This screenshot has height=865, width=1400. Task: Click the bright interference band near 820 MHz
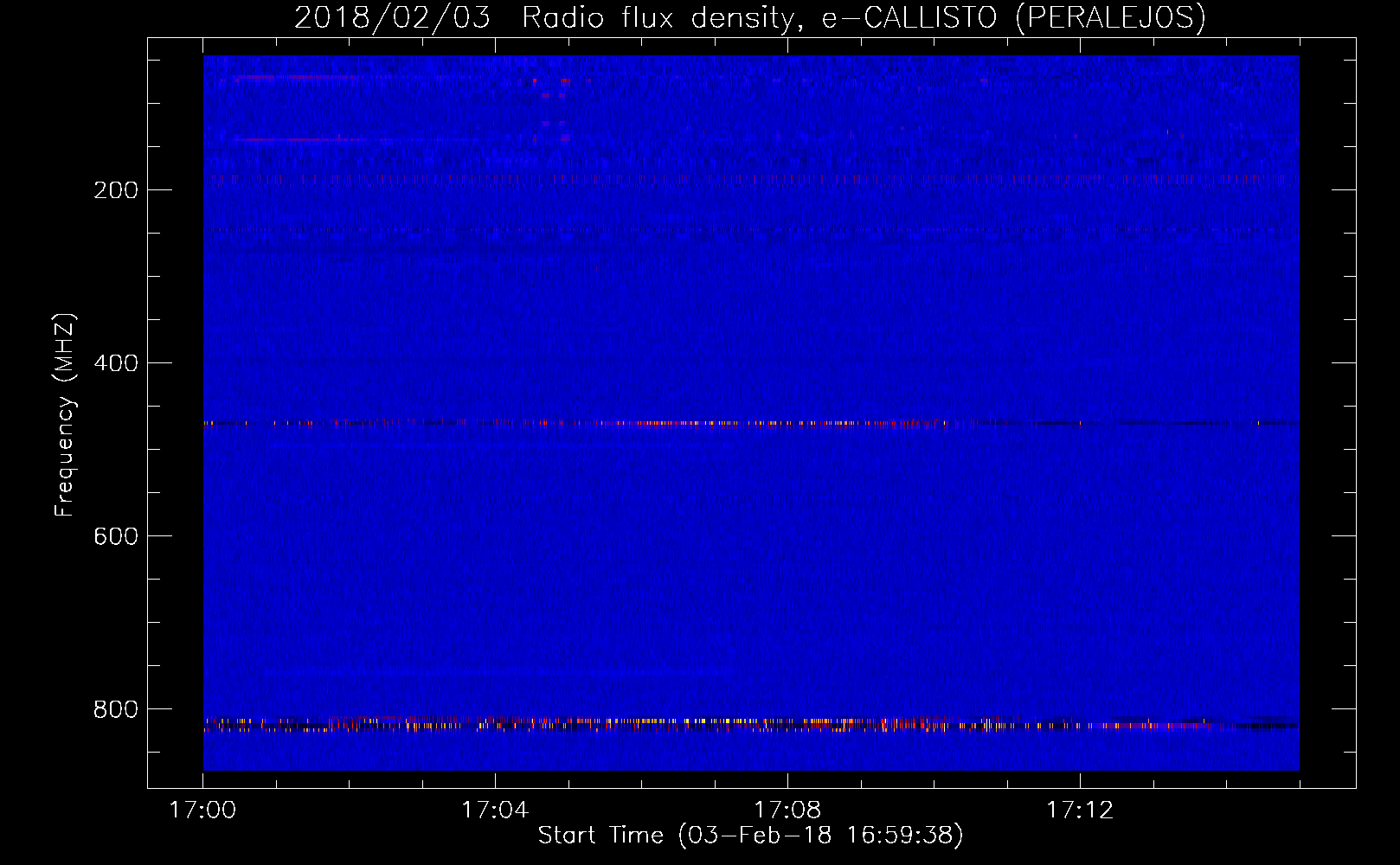pos(751,724)
